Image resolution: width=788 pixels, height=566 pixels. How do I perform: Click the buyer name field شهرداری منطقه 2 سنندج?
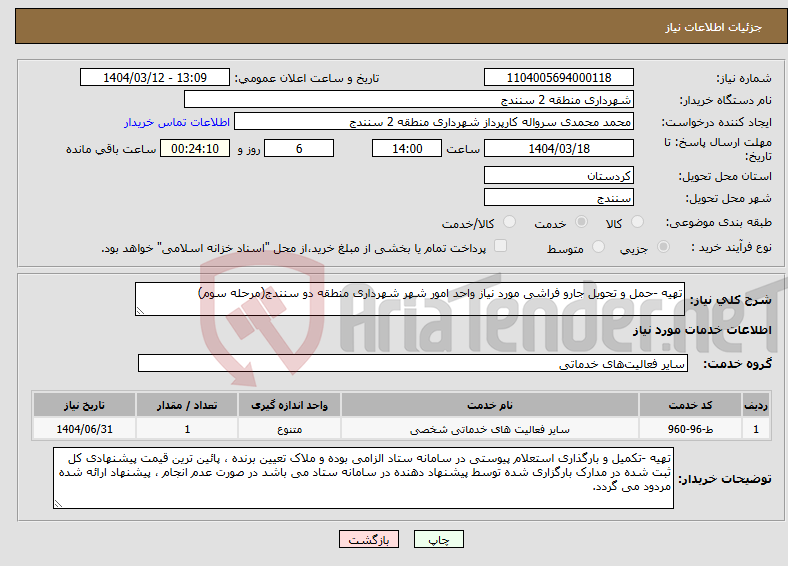pyautogui.click(x=409, y=100)
